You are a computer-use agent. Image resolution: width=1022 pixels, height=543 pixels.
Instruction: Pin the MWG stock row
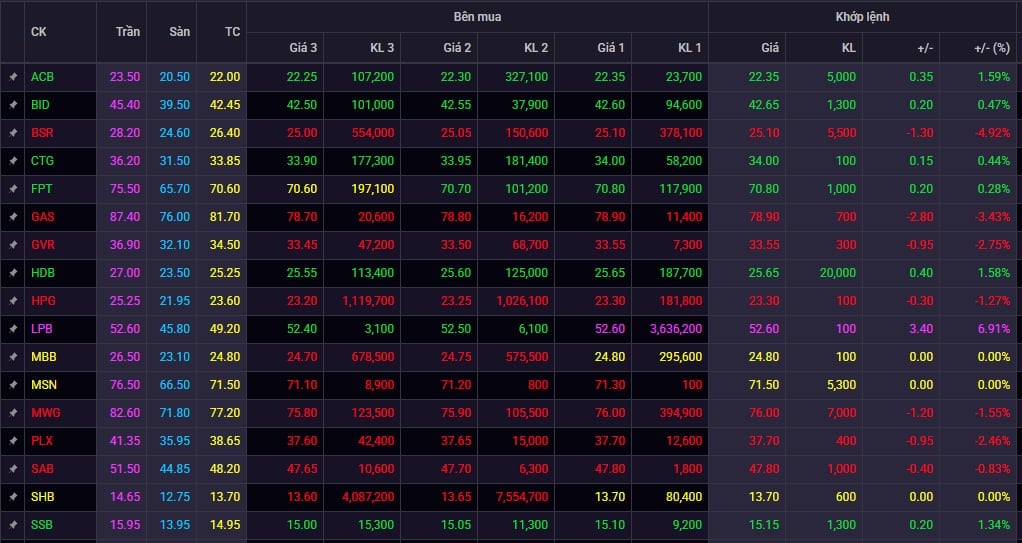(12, 413)
